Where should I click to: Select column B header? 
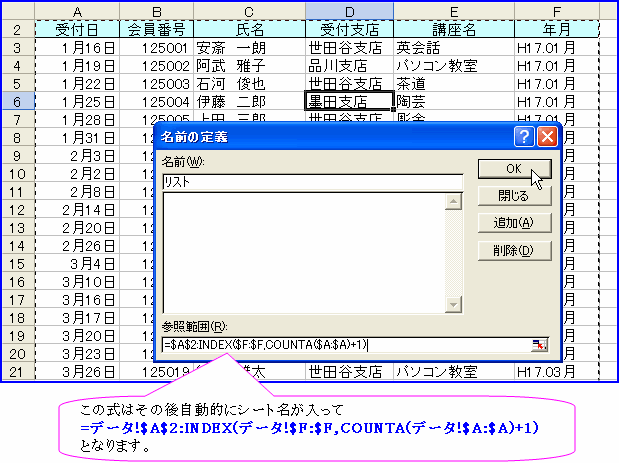(156, 12)
